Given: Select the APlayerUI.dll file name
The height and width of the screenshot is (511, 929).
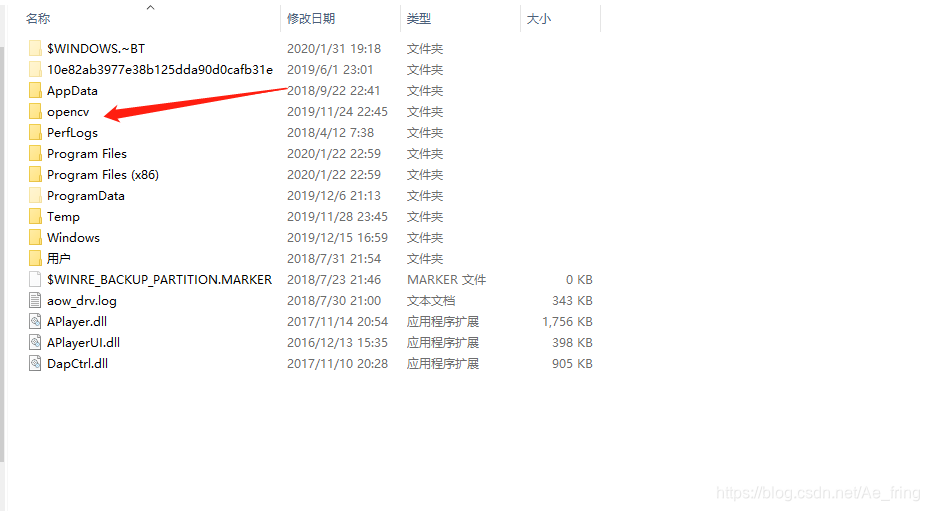Looking at the screenshot, I should [x=84, y=343].
